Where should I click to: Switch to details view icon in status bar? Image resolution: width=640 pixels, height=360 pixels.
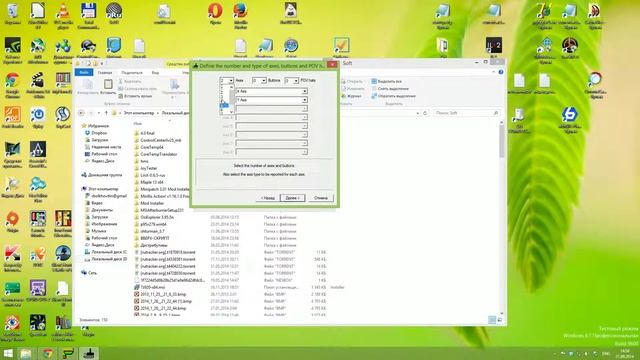tap(492, 320)
